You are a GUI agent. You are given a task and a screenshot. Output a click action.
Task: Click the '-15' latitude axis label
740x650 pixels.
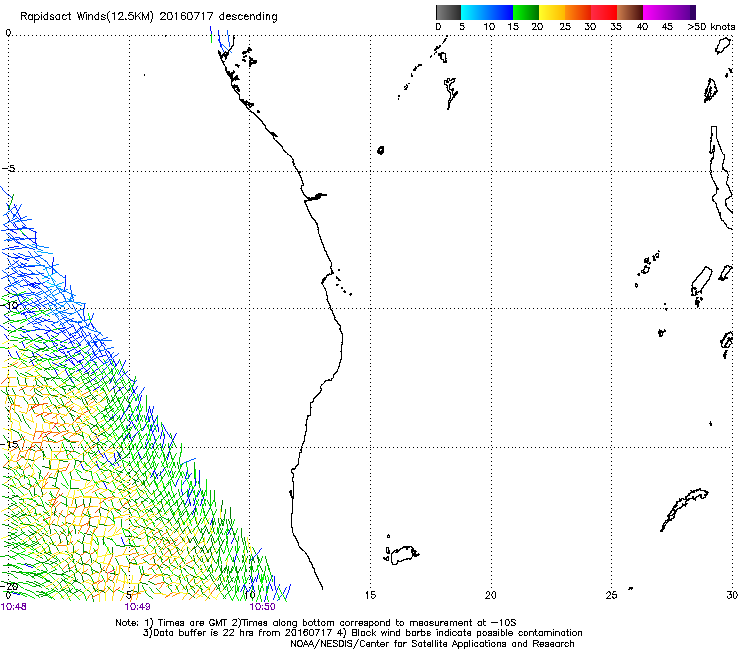[9, 444]
